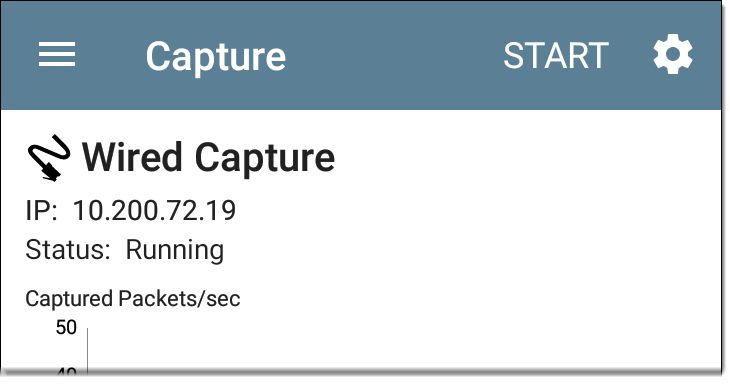Click the Wired Capture heading
The height and width of the screenshot is (386, 730).
pyautogui.click(x=209, y=158)
